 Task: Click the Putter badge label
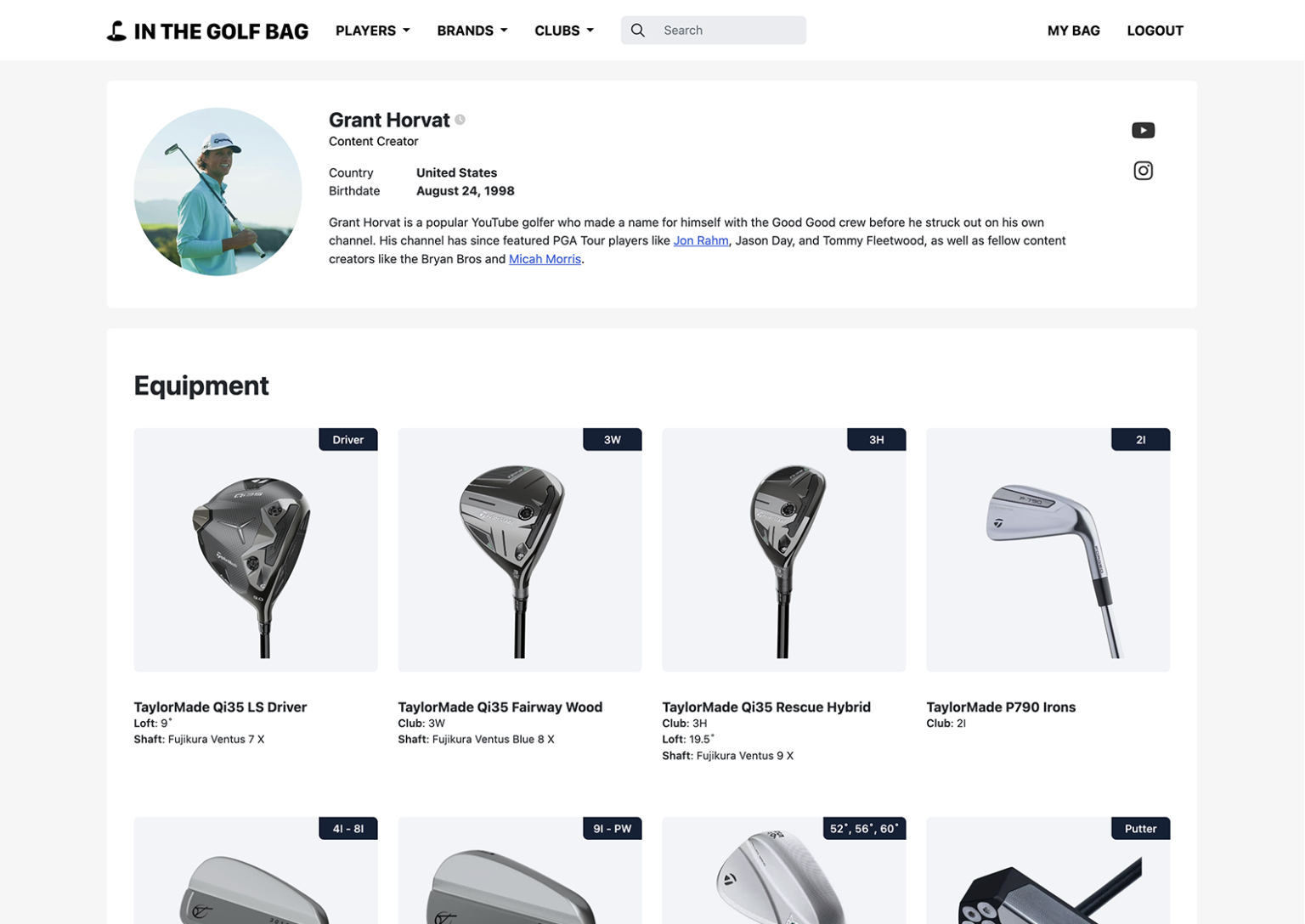(1140, 828)
